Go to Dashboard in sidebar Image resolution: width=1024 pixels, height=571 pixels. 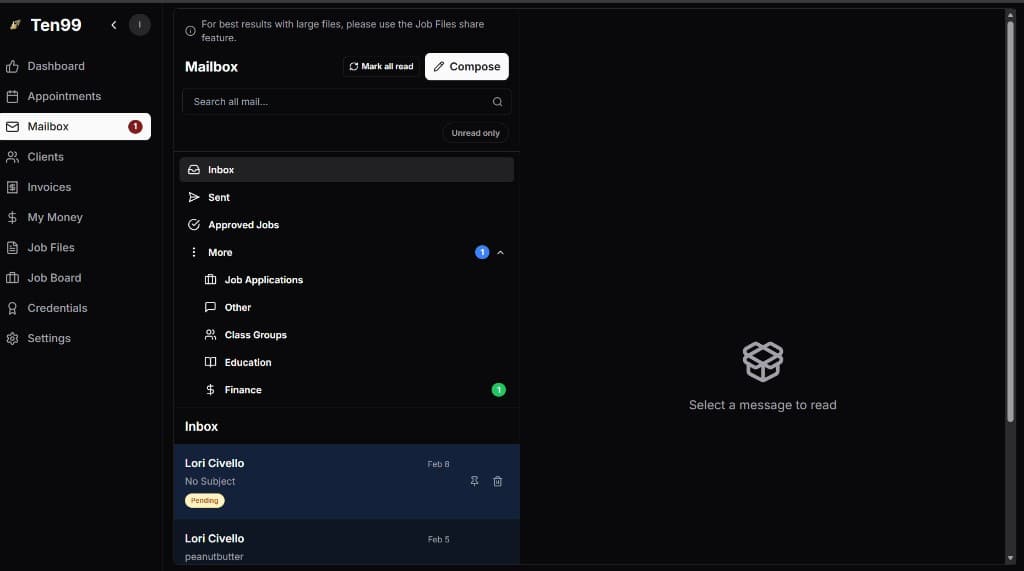point(56,66)
